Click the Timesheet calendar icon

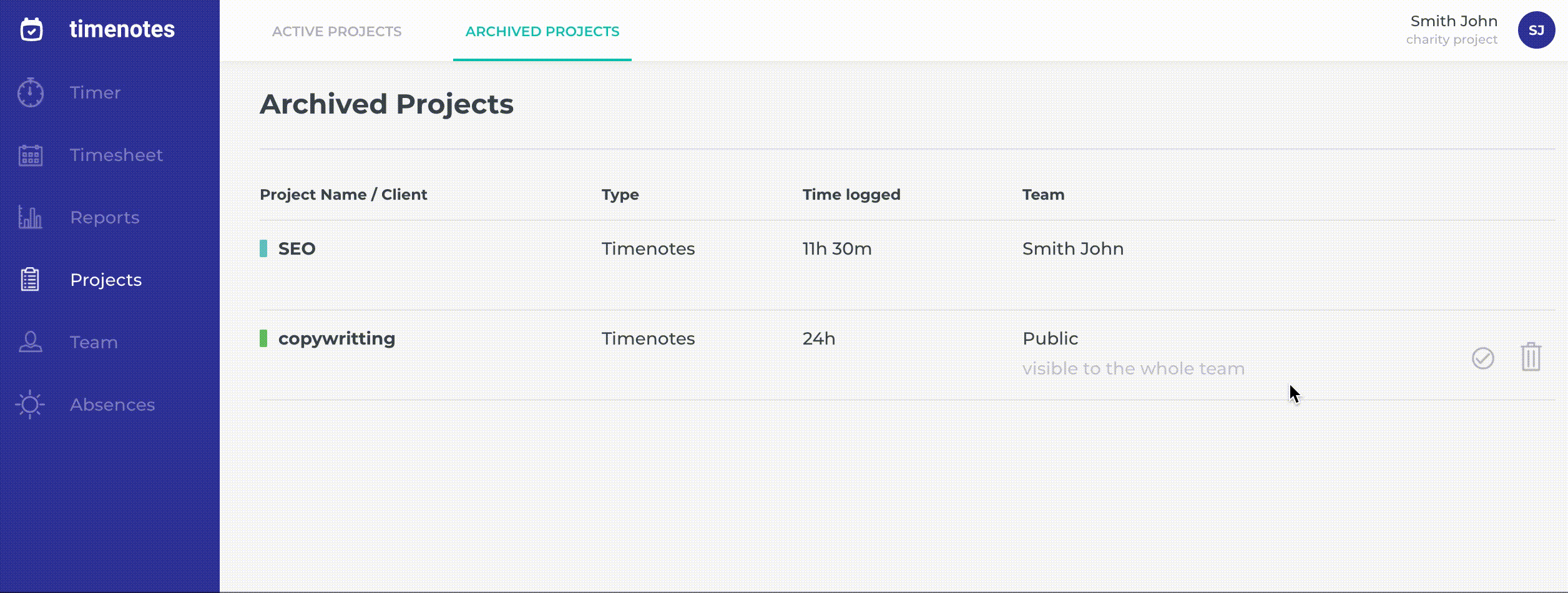[x=30, y=155]
